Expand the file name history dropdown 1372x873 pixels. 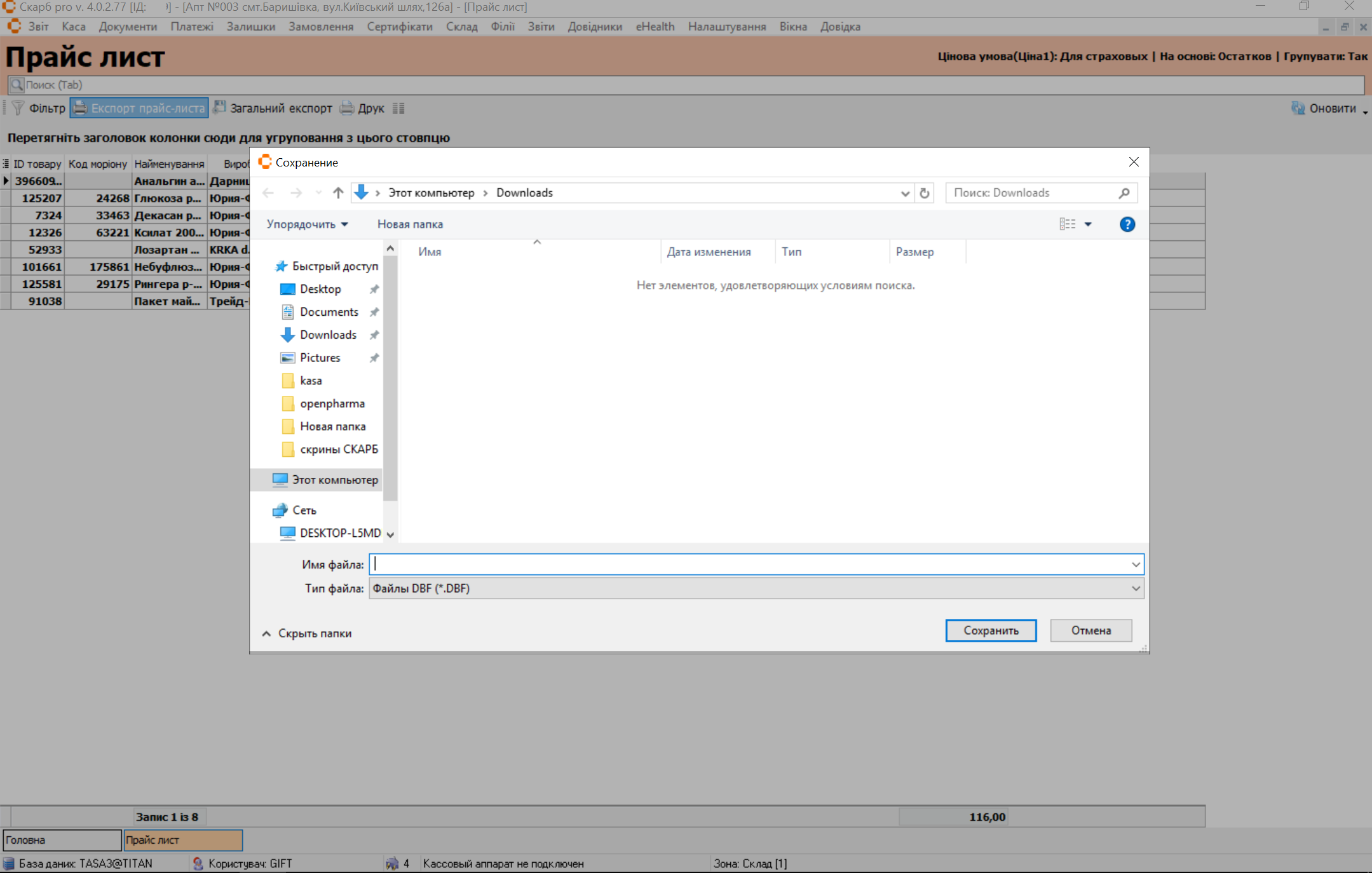point(1136,564)
